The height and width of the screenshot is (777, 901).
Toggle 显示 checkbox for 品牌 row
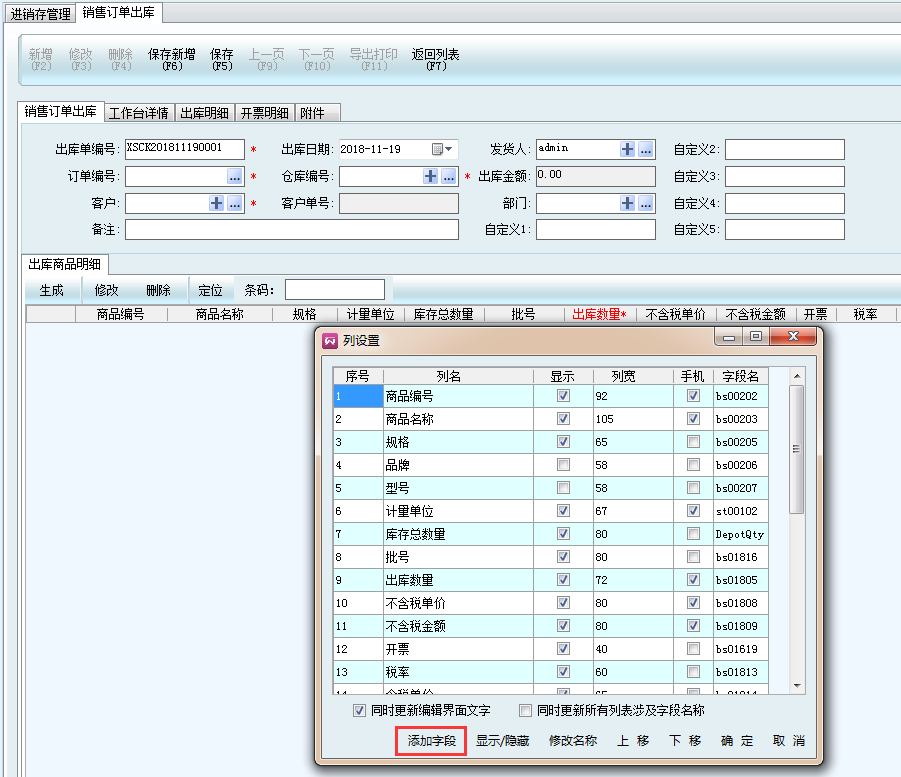[563, 465]
